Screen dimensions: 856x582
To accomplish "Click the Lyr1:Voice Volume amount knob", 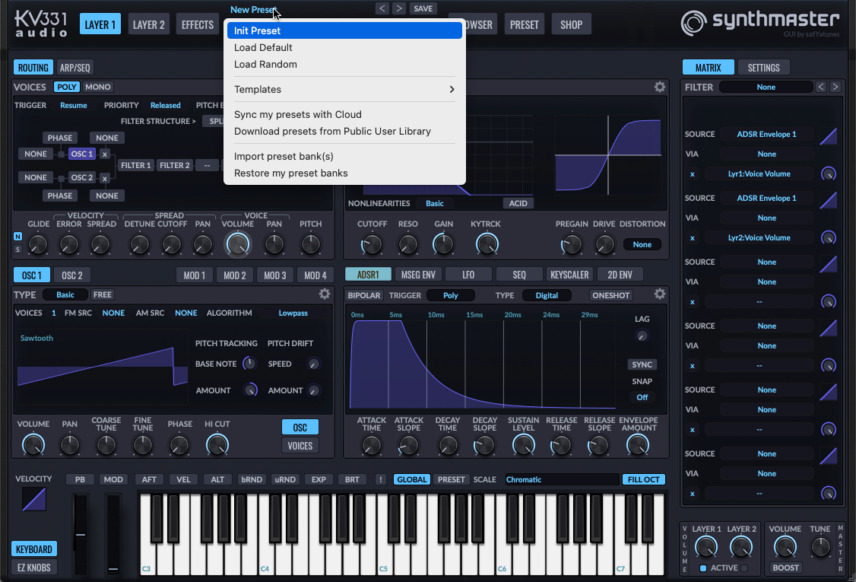I will click(828, 174).
